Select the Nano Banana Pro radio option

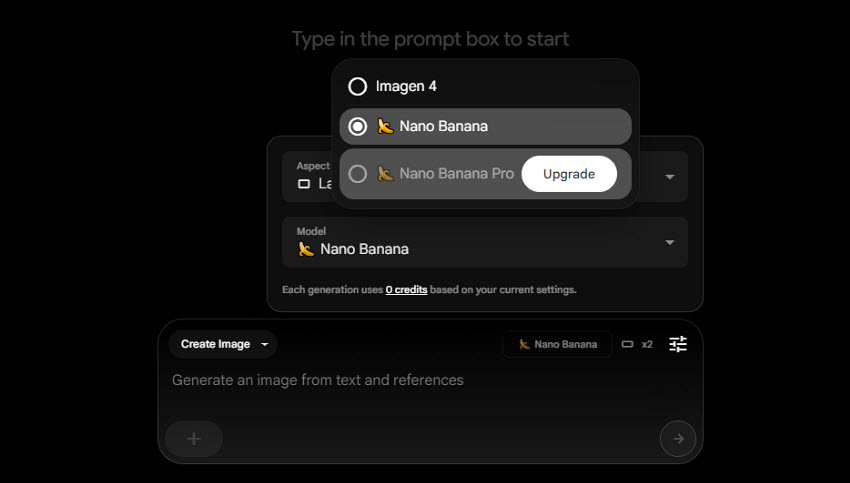pyautogui.click(x=358, y=174)
